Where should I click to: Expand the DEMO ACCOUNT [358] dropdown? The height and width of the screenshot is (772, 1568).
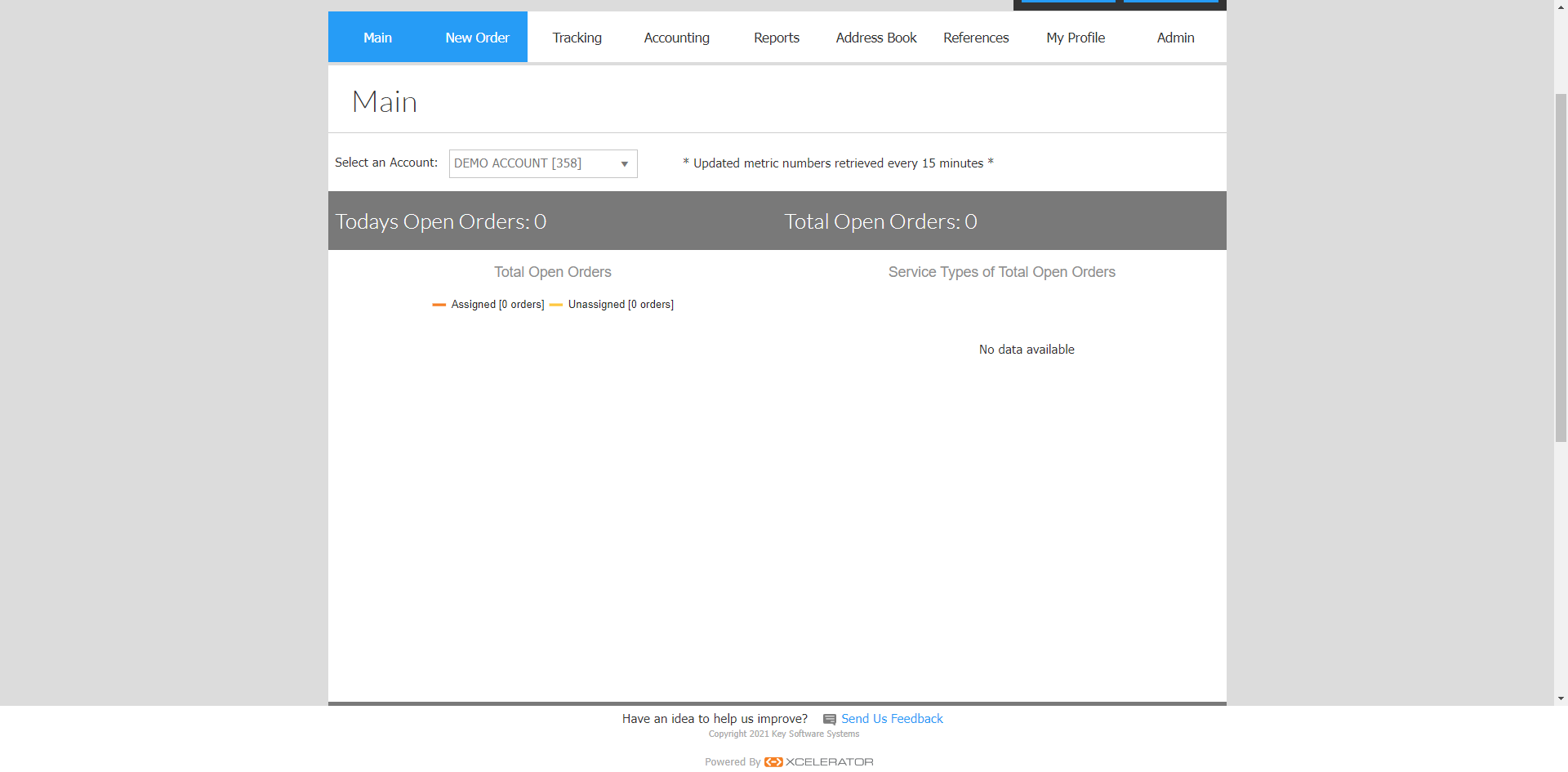click(x=543, y=163)
